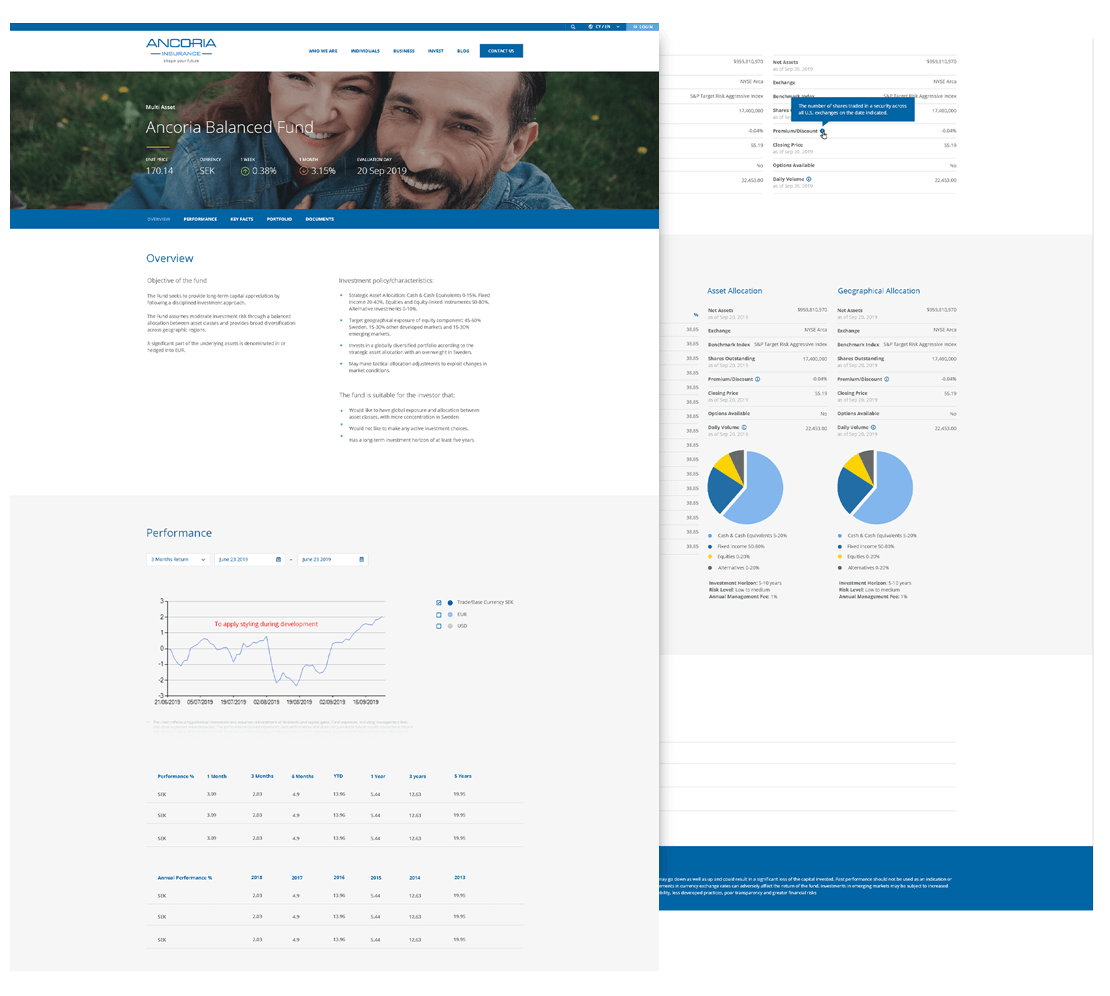The width and height of the screenshot is (1110, 996).
Task: Click the Performance section heading
Action: (179, 534)
